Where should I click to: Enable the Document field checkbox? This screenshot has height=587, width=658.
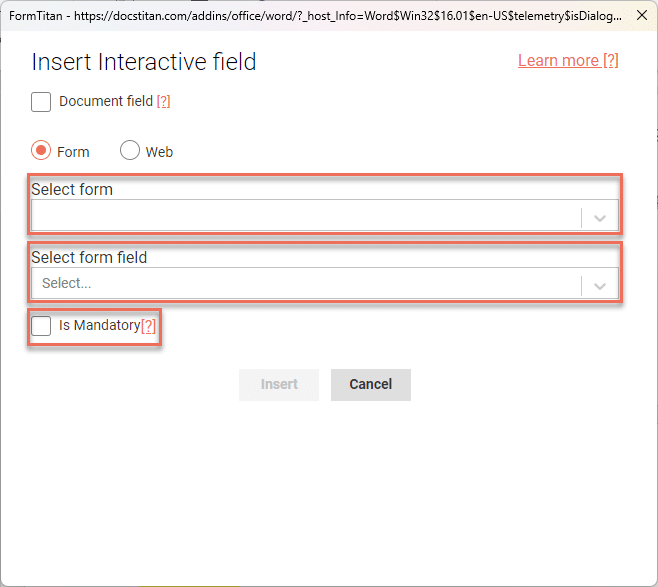tap(41, 102)
